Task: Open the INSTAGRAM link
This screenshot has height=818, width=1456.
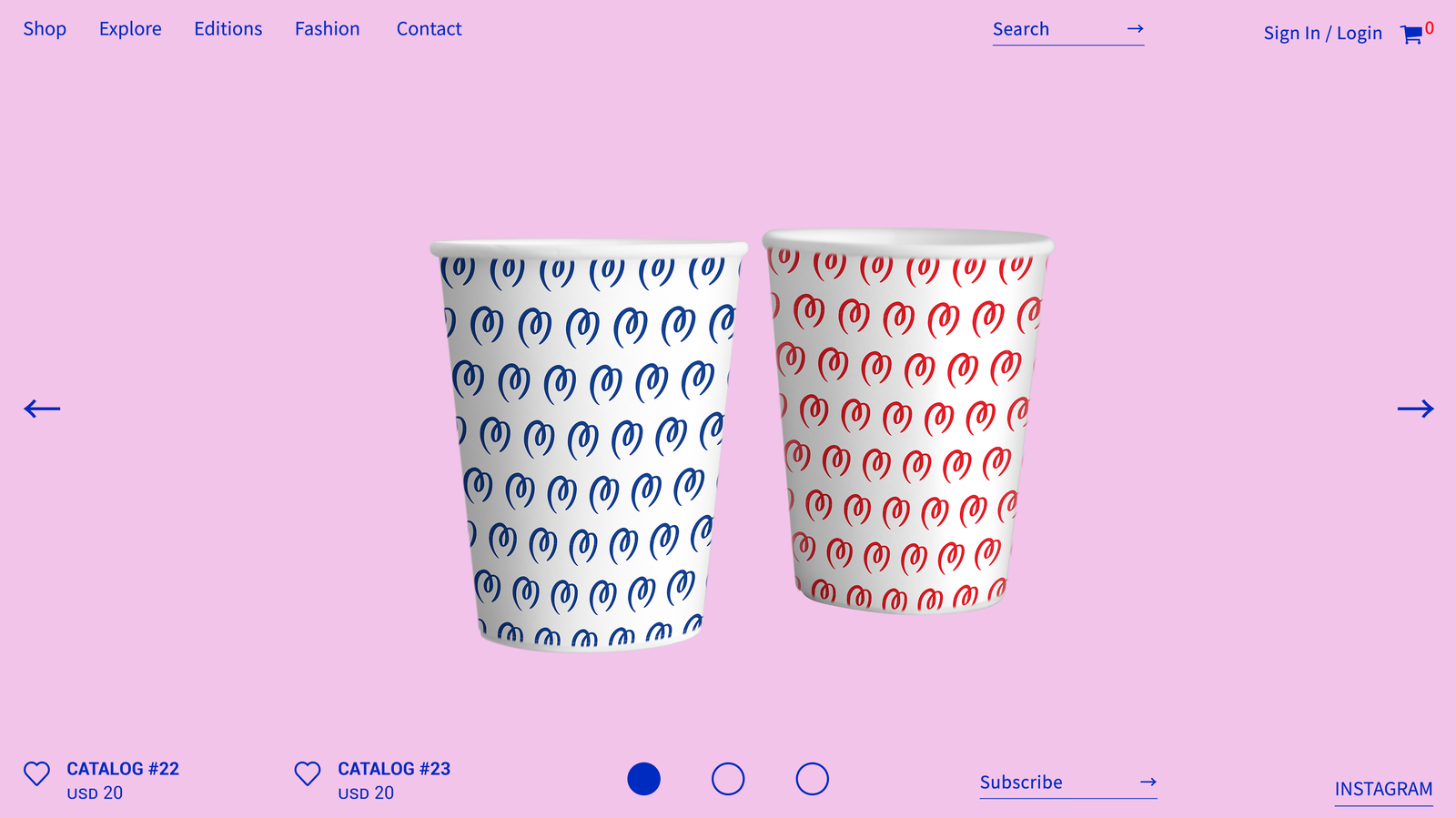Action: pos(1383,789)
